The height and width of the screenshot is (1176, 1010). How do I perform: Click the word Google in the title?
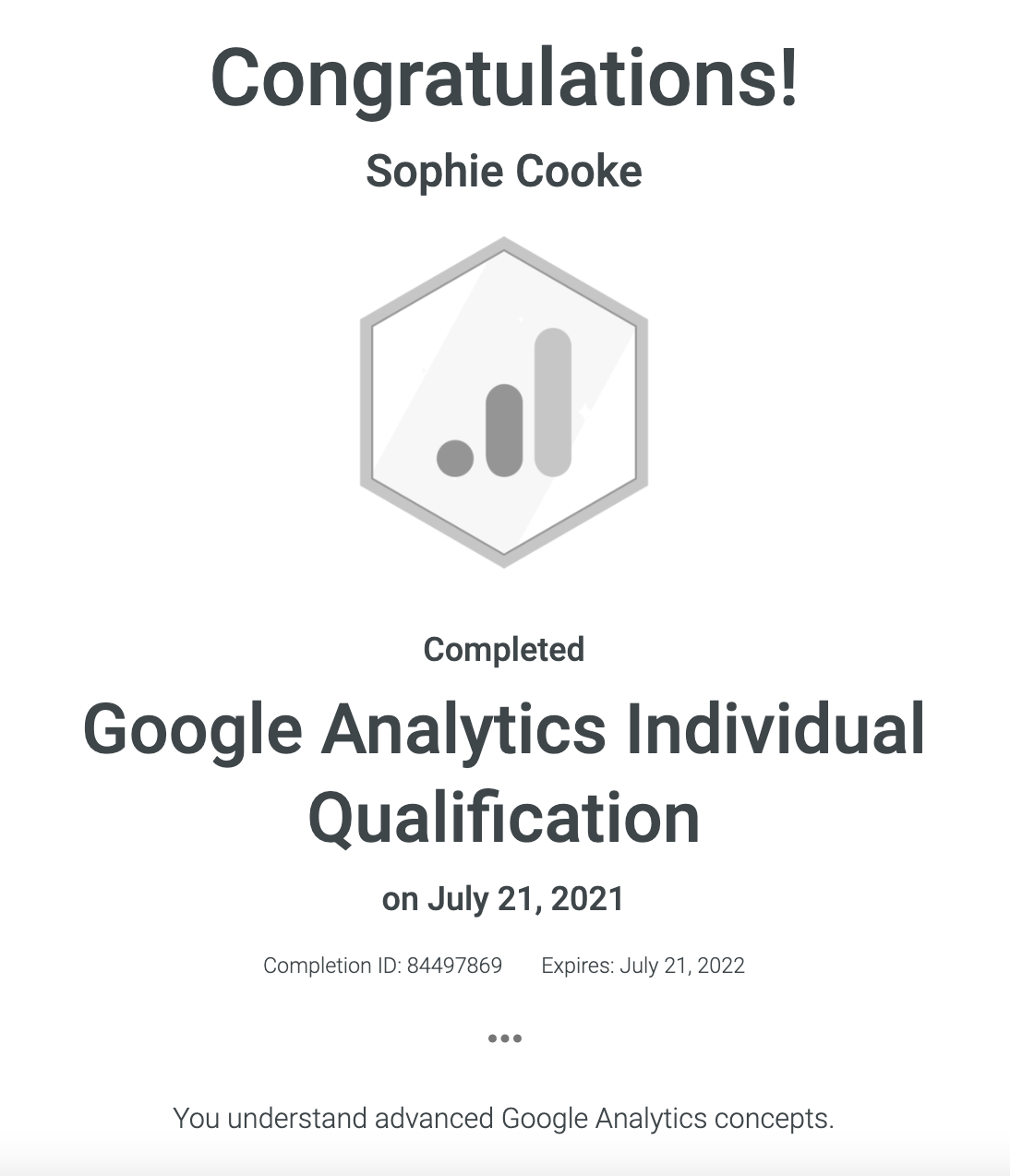[193, 731]
